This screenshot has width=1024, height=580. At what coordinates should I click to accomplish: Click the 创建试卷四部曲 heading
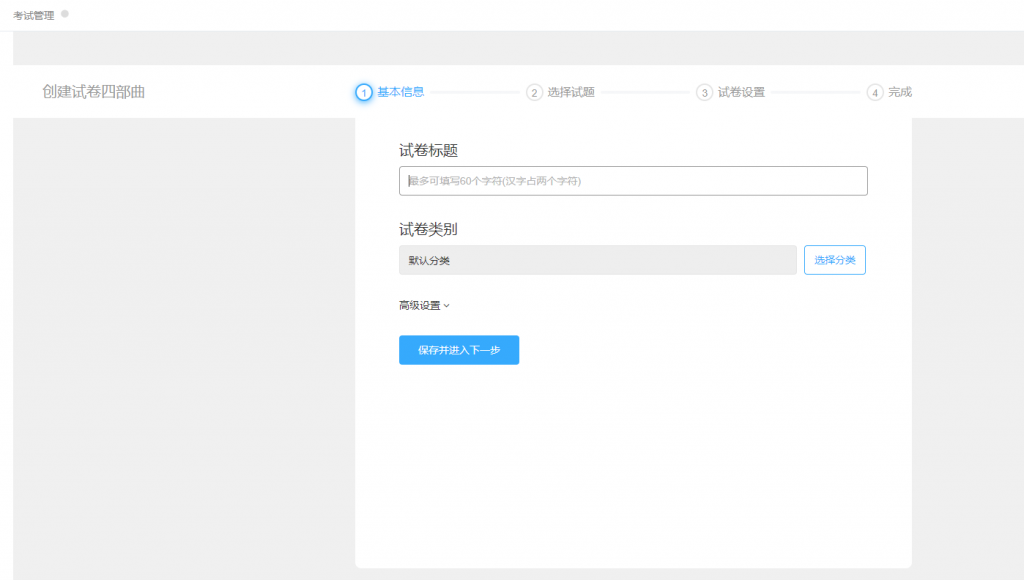coord(93,92)
